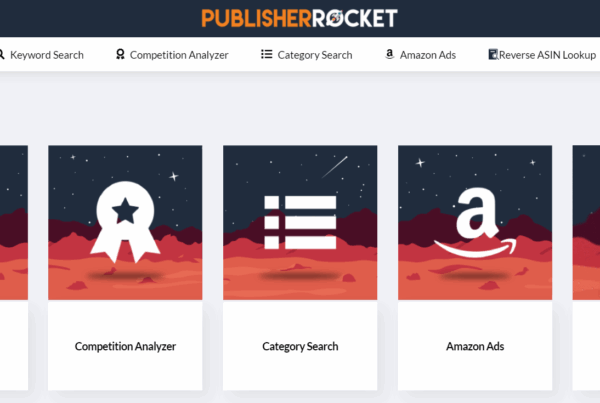Click the Publisher Rocket logo
The width and height of the screenshot is (600, 403).
(300, 18)
